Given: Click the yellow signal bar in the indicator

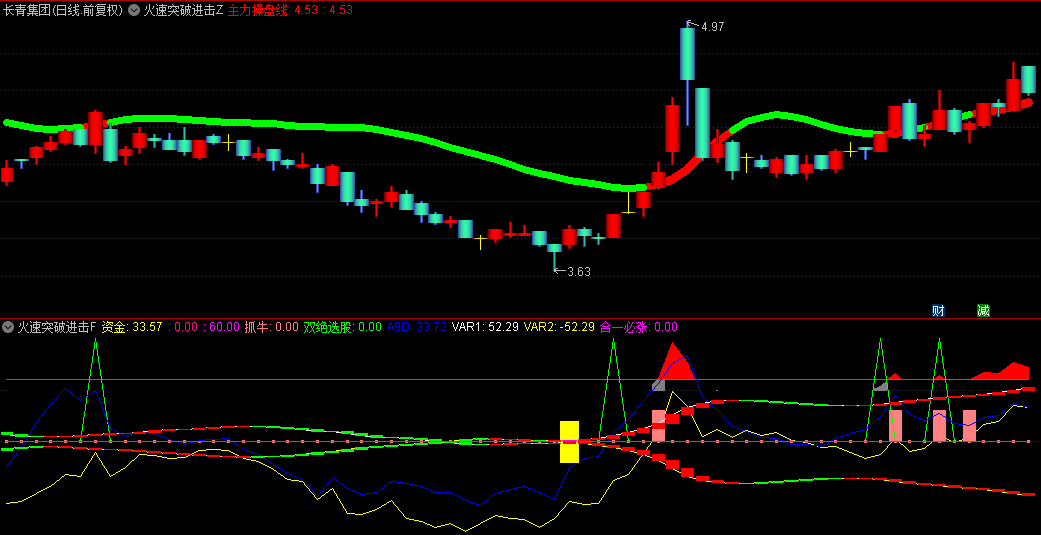Looking at the screenshot, I should pos(569,441).
